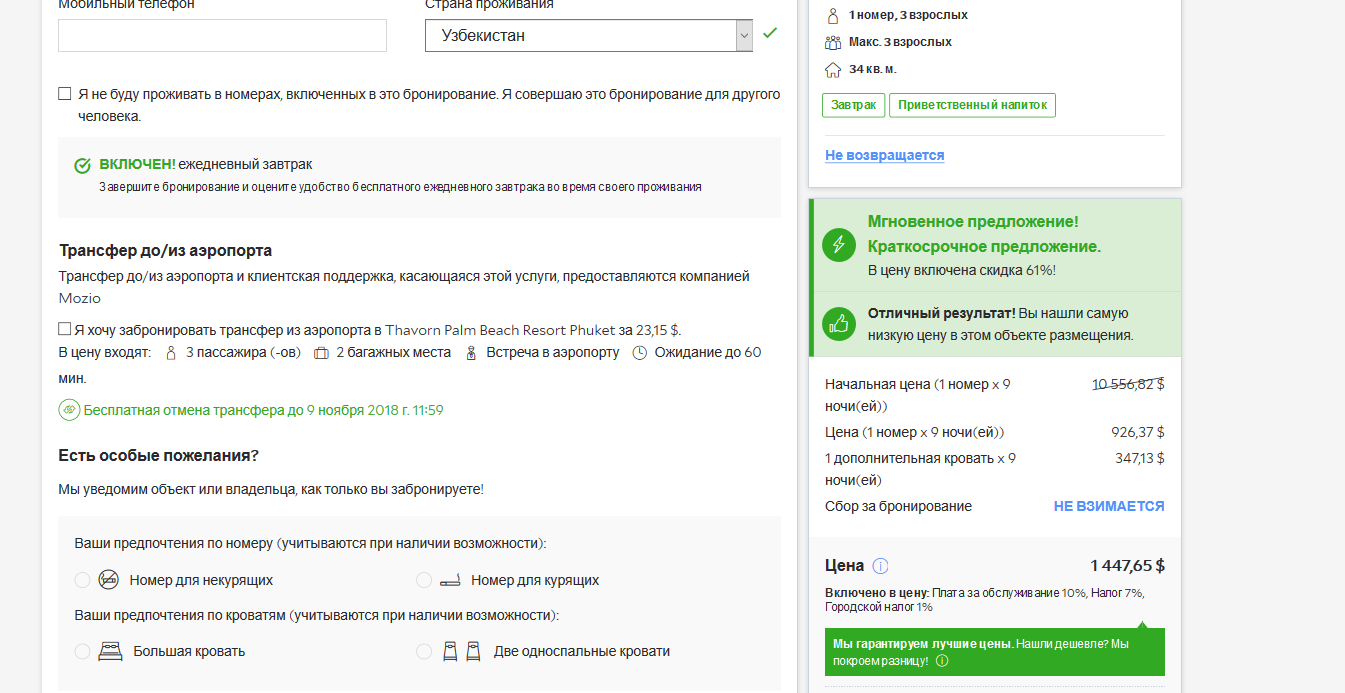Choose Две односпальные кровати radio option
This screenshot has height=693, width=1345.
pos(424,651)
